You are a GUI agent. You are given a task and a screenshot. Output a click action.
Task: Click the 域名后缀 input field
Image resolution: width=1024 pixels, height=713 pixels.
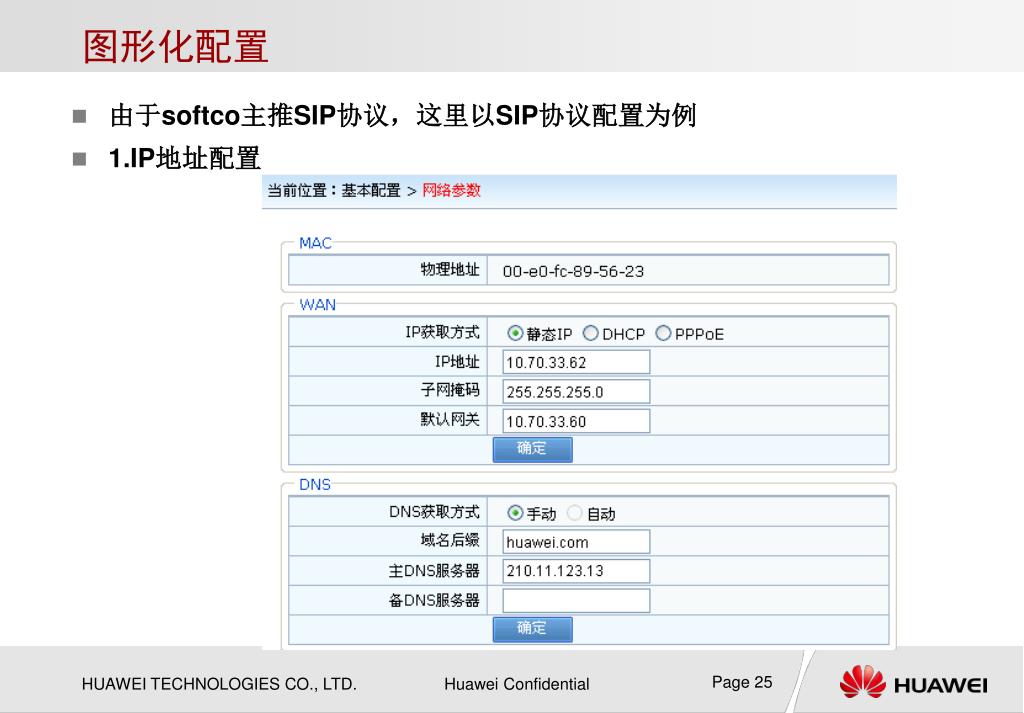tap(576, 541)
